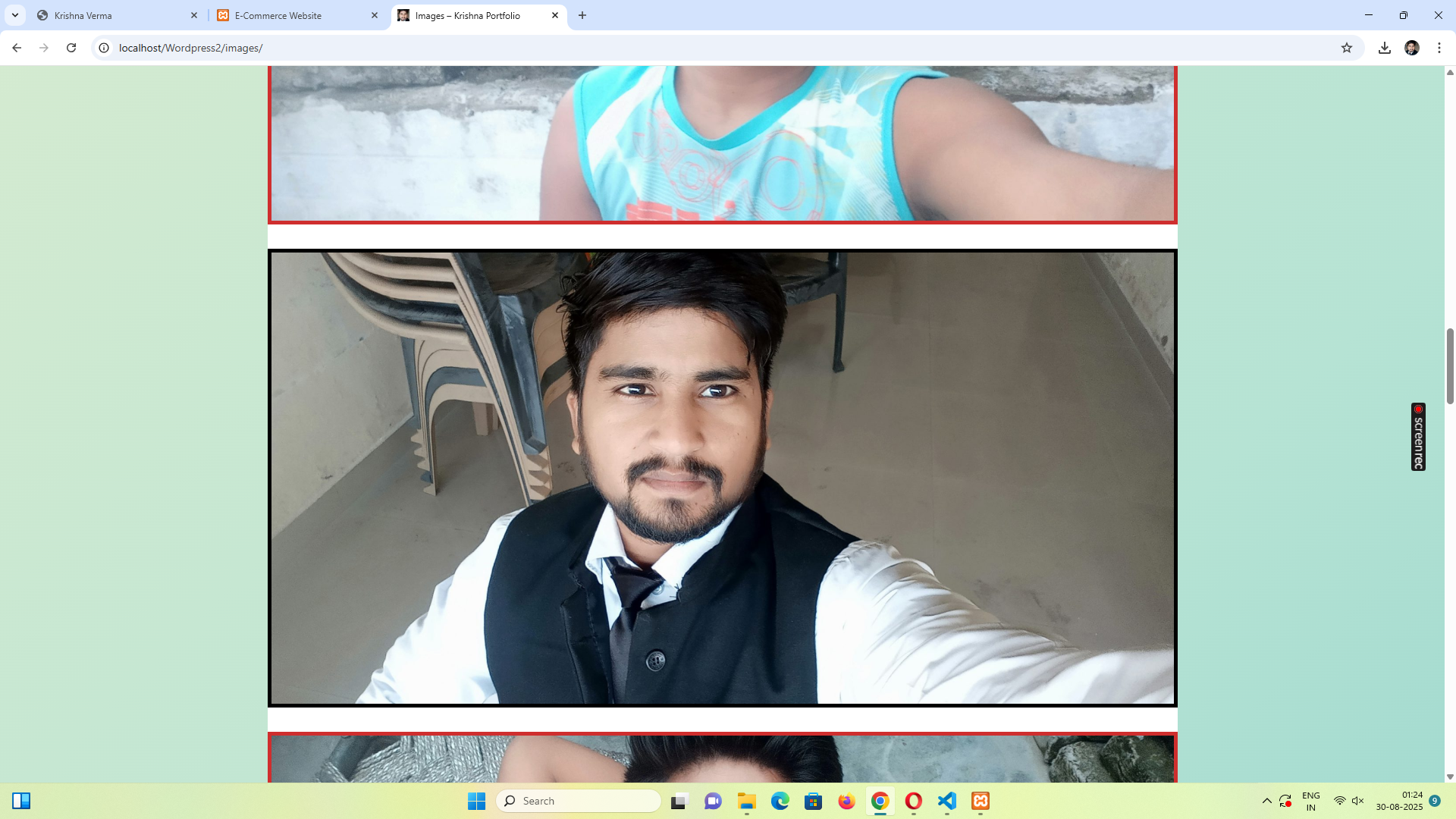This screenshot has height=819, width=1456.
Task: Select the Images – Krishna Portfolio tab
Action: pos(479,15)
